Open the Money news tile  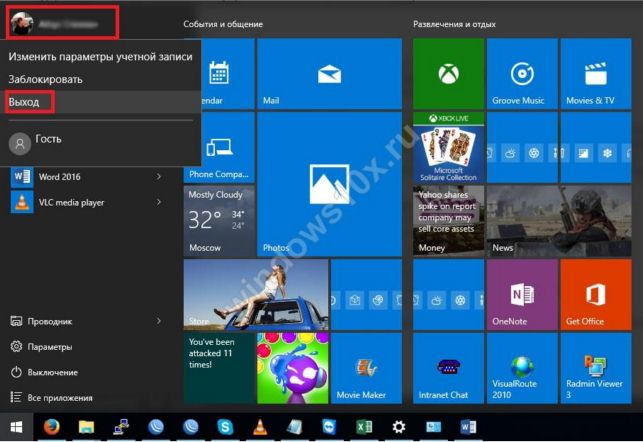tap(448, 221)
